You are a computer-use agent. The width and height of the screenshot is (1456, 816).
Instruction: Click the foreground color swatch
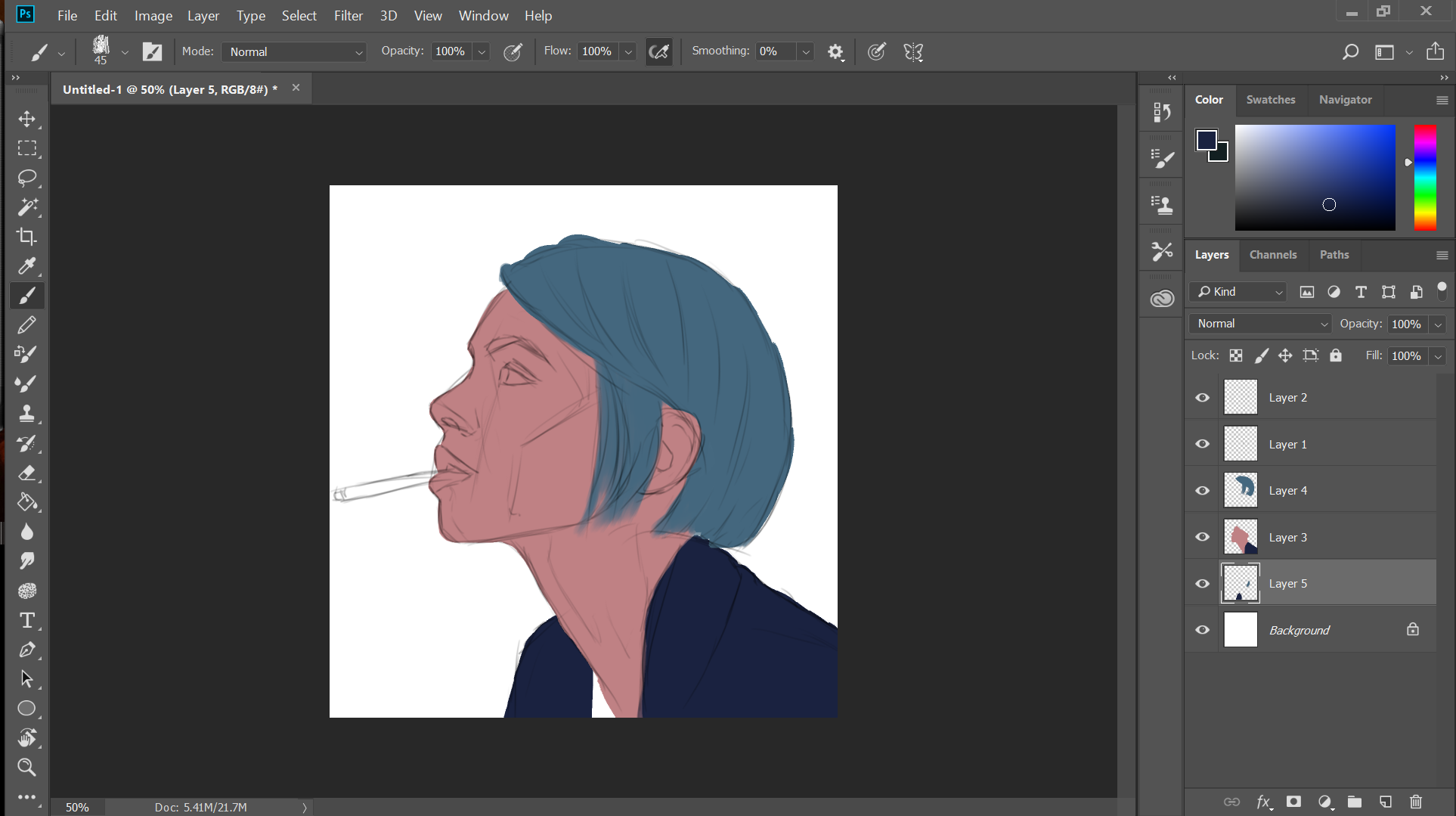(1206, 140)
